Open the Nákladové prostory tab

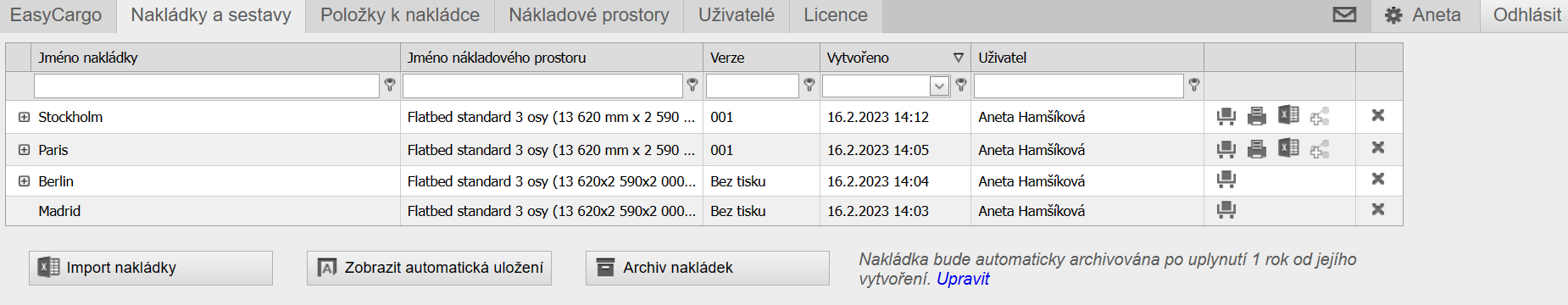click(589, 15)
